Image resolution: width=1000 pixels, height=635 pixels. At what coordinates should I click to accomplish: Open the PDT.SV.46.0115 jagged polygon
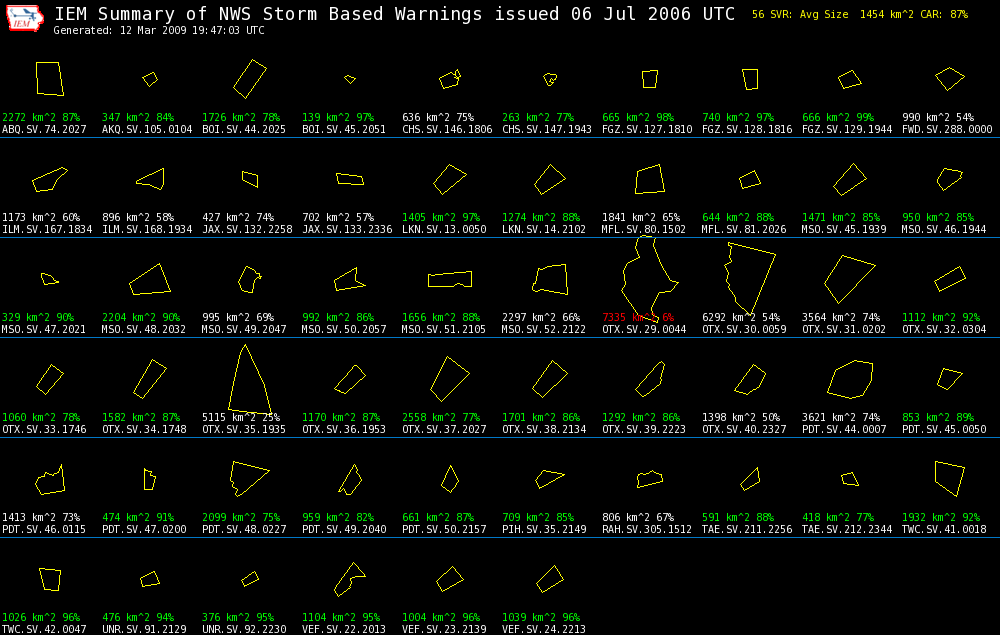[50, 479]
